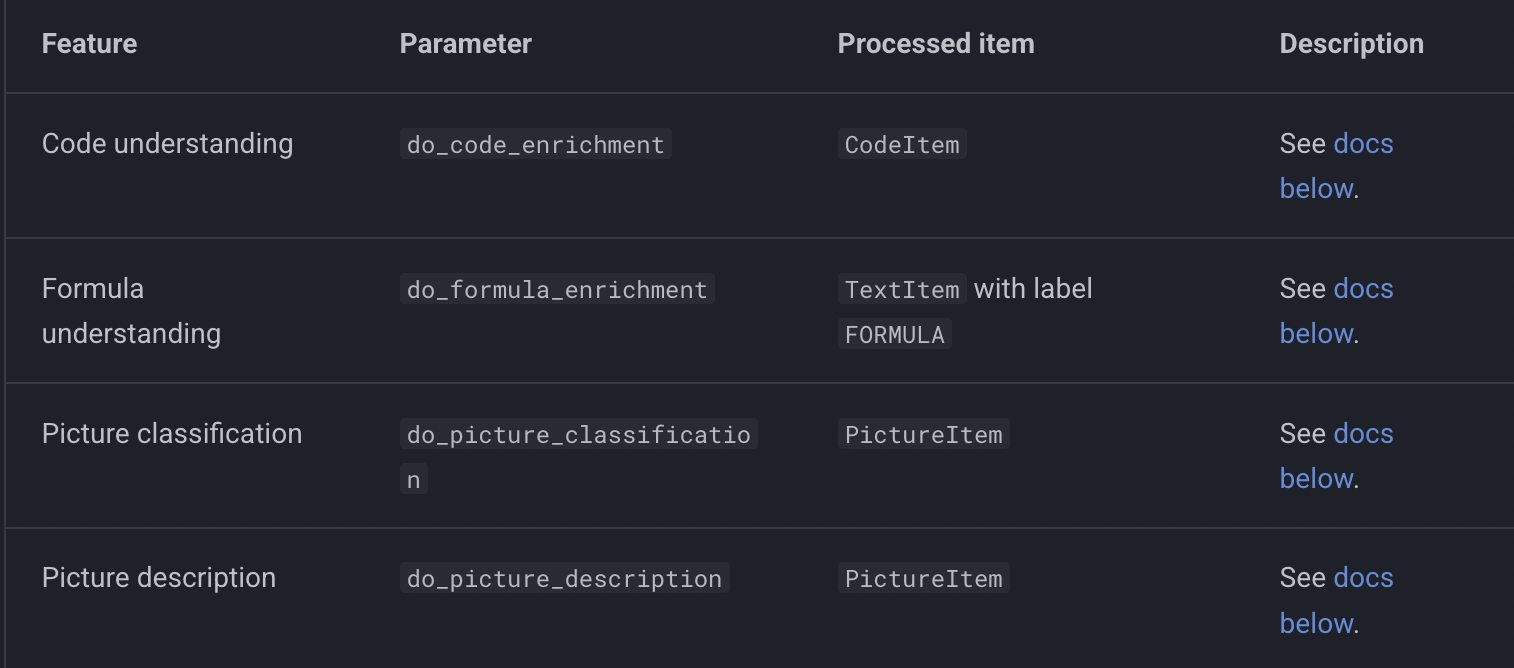Select the CodeItem processed item
The width and height of the screenshot is (1514, 668).
[902, 144]
